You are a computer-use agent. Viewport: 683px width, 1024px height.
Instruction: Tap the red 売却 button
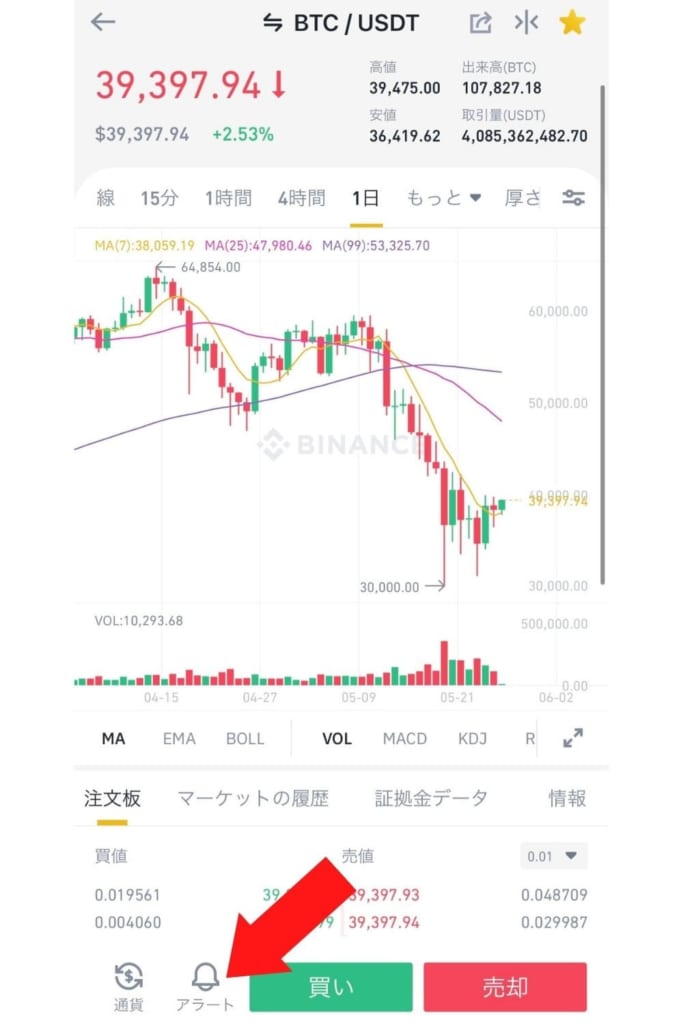pyautogui.click(x=505, y=987)
